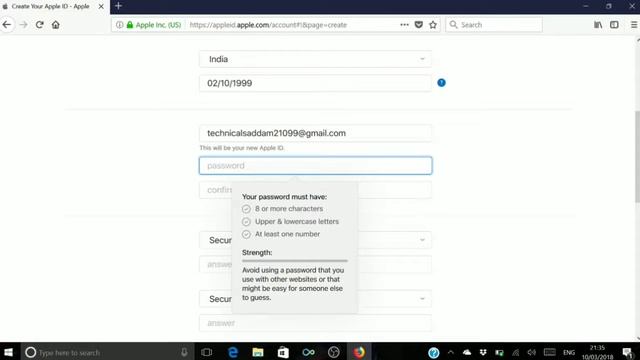Show site information icon in address bar
This screenshot has height=360, width=640.
tap(120, 25)
